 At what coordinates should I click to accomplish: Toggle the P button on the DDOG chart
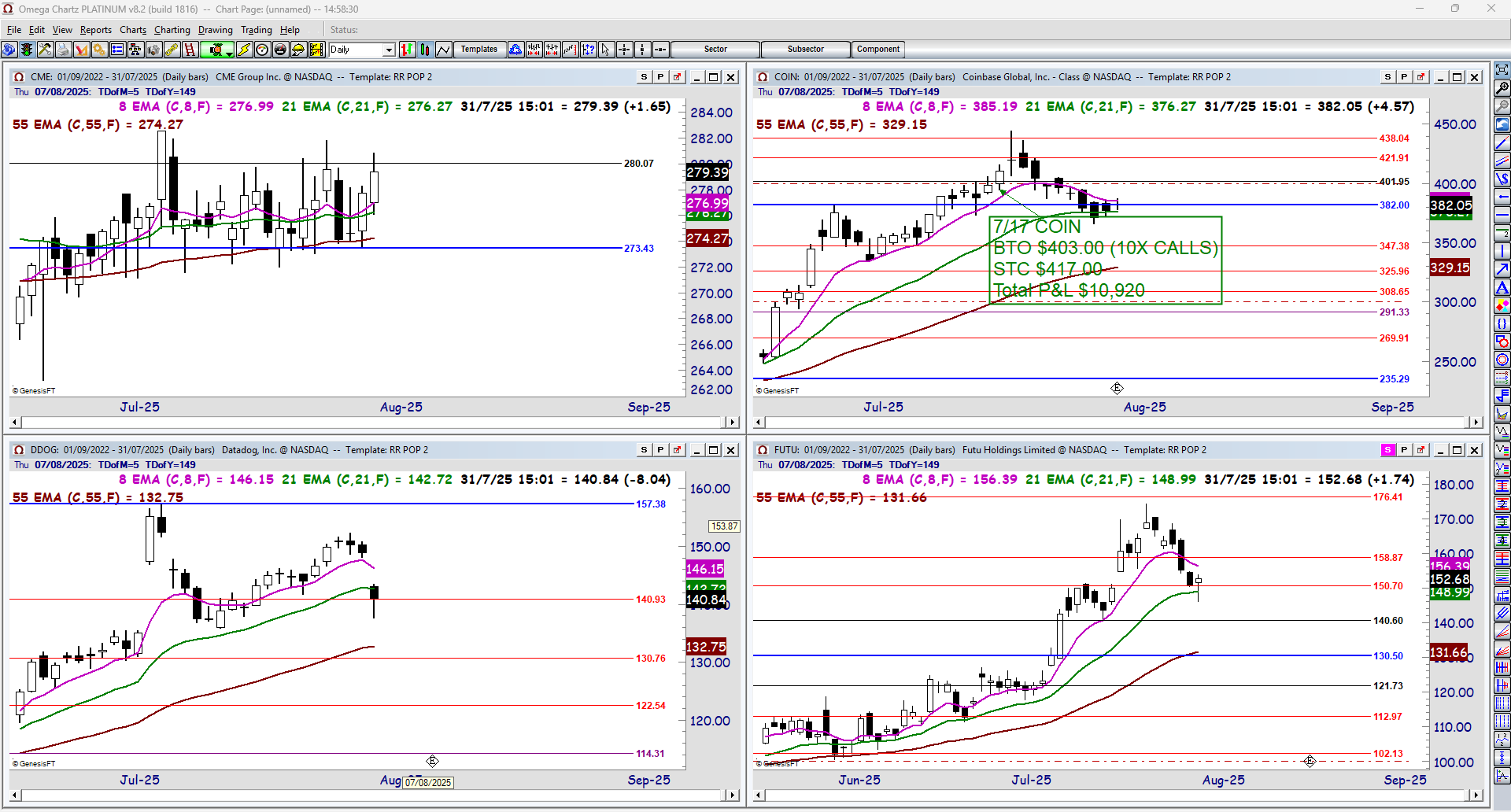point(660,450)
